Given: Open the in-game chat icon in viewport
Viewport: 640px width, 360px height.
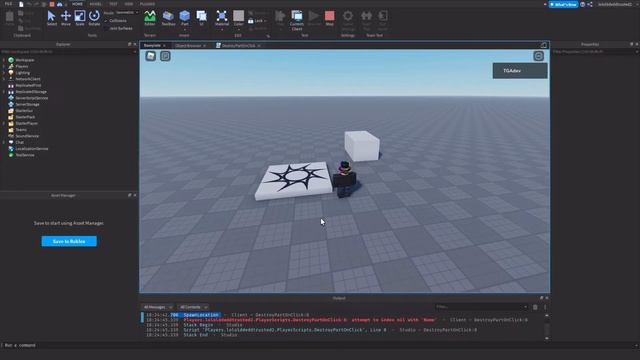Looking at the screenshot, I should click(165, 56).
